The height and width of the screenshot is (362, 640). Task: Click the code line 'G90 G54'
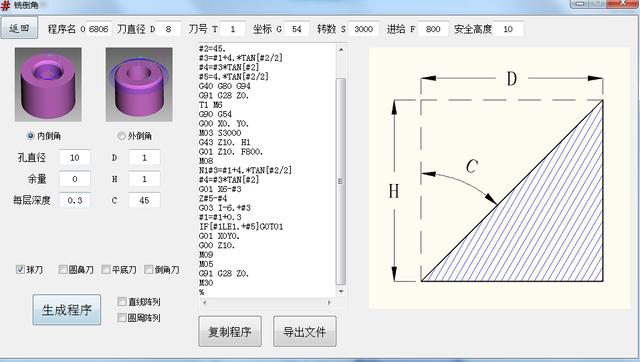point(215,114)
